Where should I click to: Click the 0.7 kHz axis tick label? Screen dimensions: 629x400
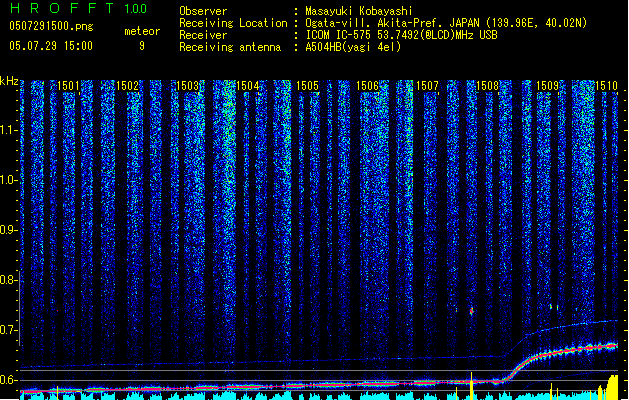point(9,330)
